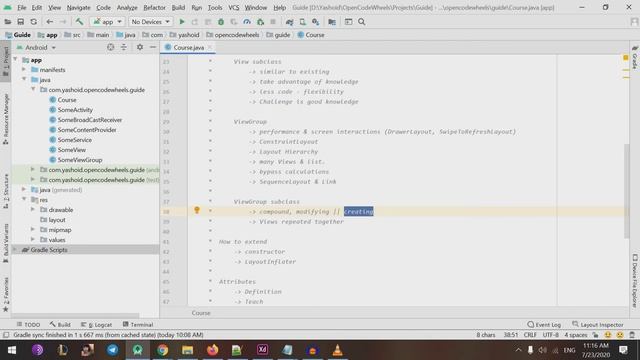The image size is (640, 360).
Task: Click the yellow intention lightbulb in gutter
Action: click(197, 210)
